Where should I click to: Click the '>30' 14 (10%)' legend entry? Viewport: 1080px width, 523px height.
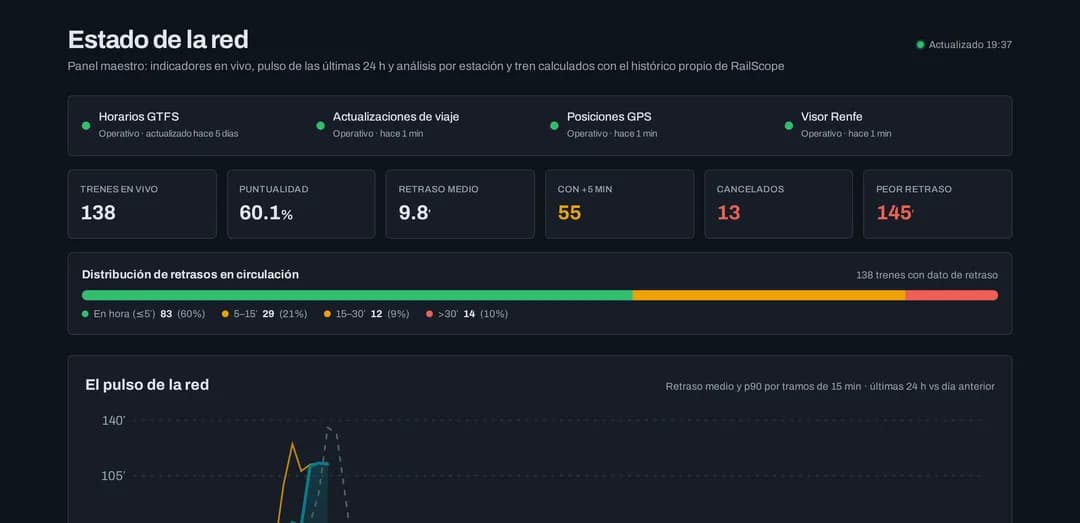point(467,314)
